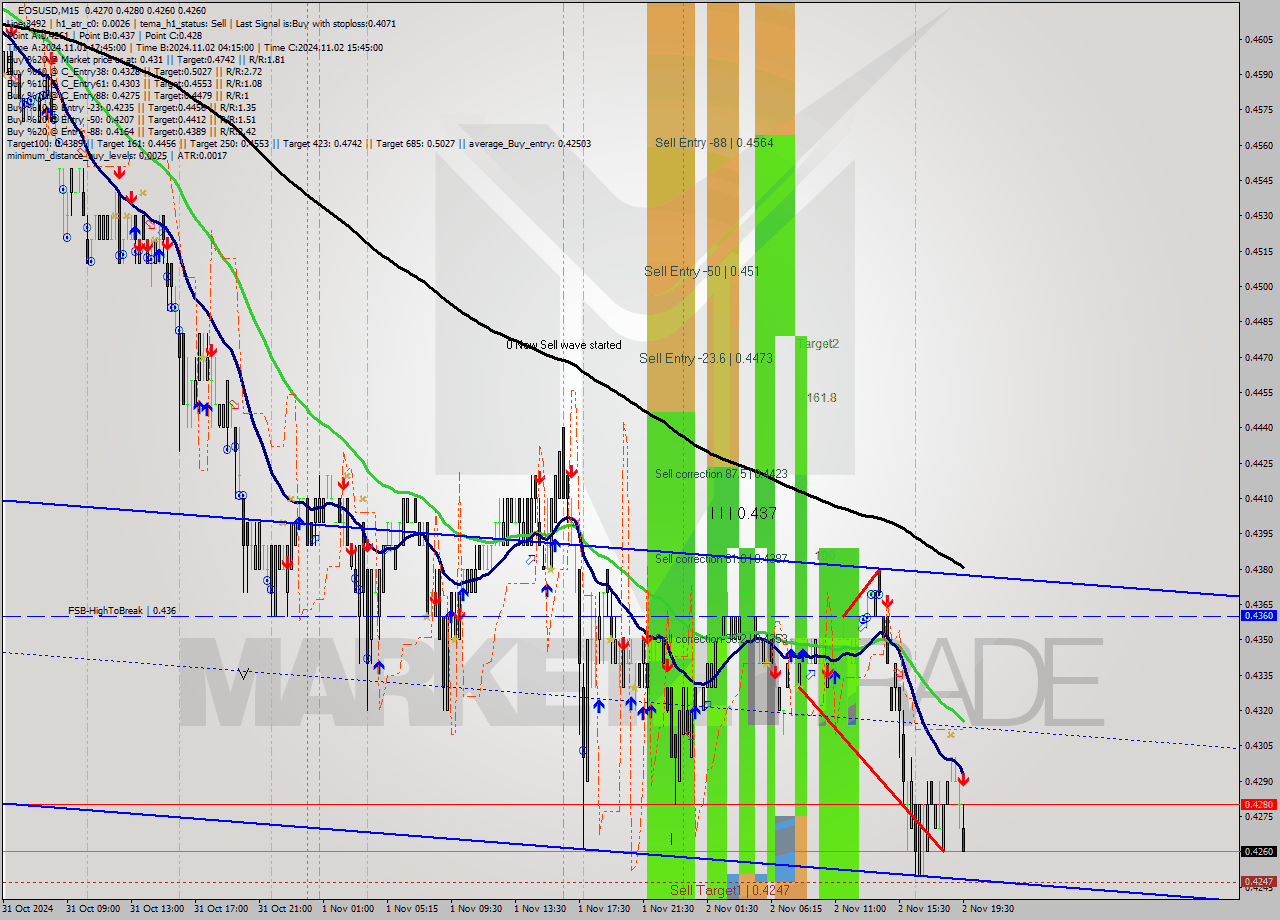Click the '0 New Sell wave started' label
1280x920 pixels.
pyautogui.click(x=564, y=345)
